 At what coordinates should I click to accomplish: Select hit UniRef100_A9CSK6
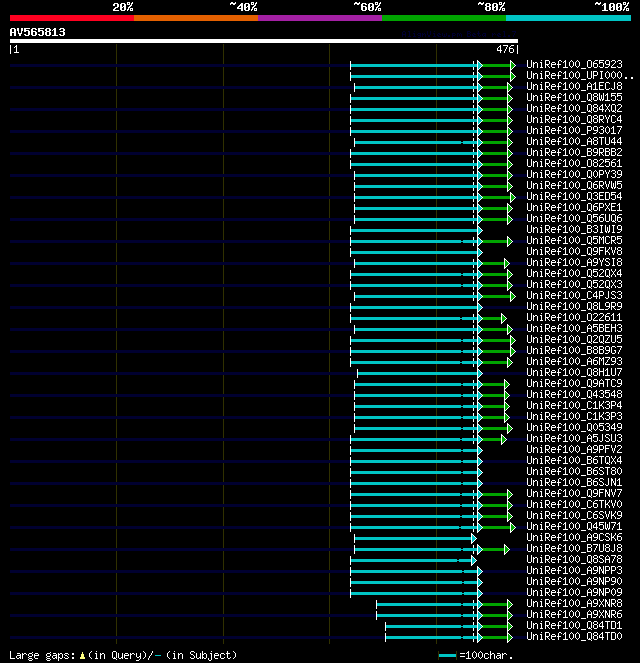[574, 537]
